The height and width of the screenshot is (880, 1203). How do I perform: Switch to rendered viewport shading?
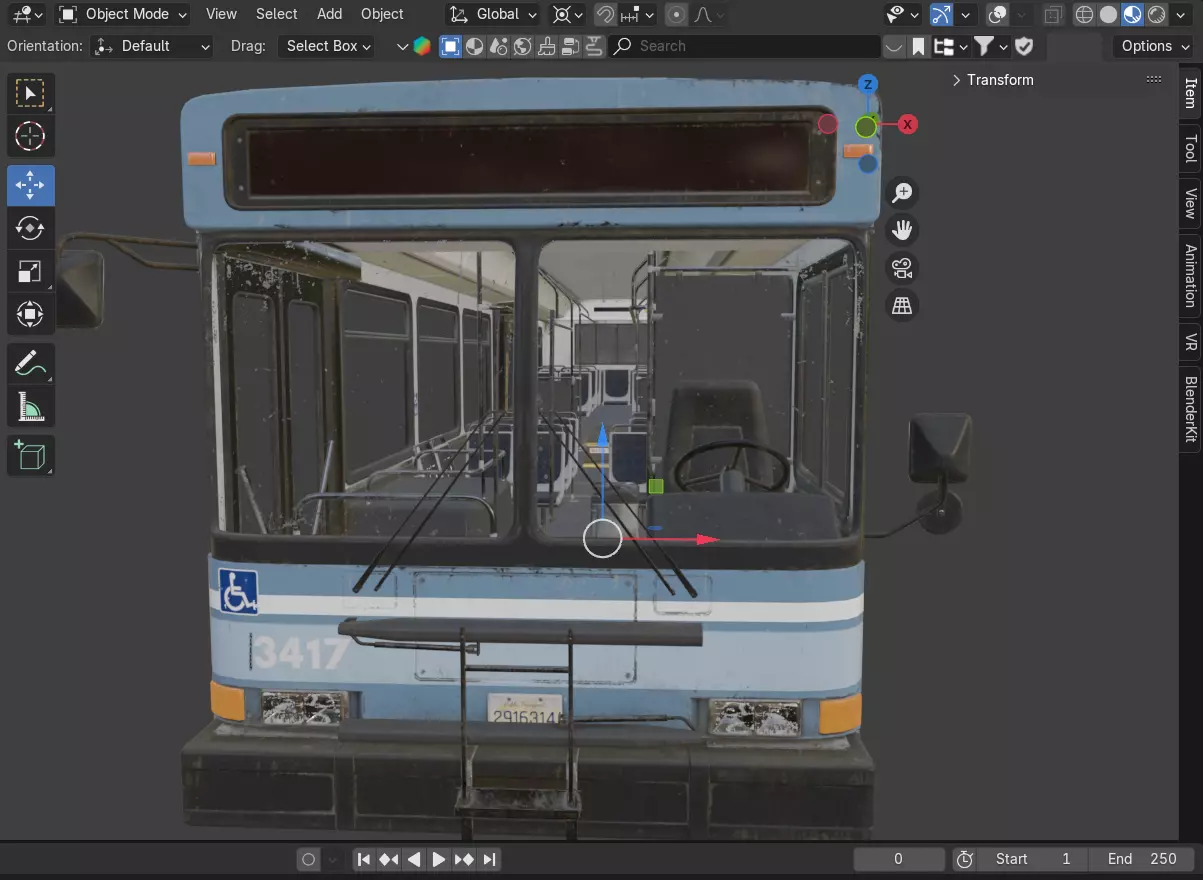coord(1157,15)
